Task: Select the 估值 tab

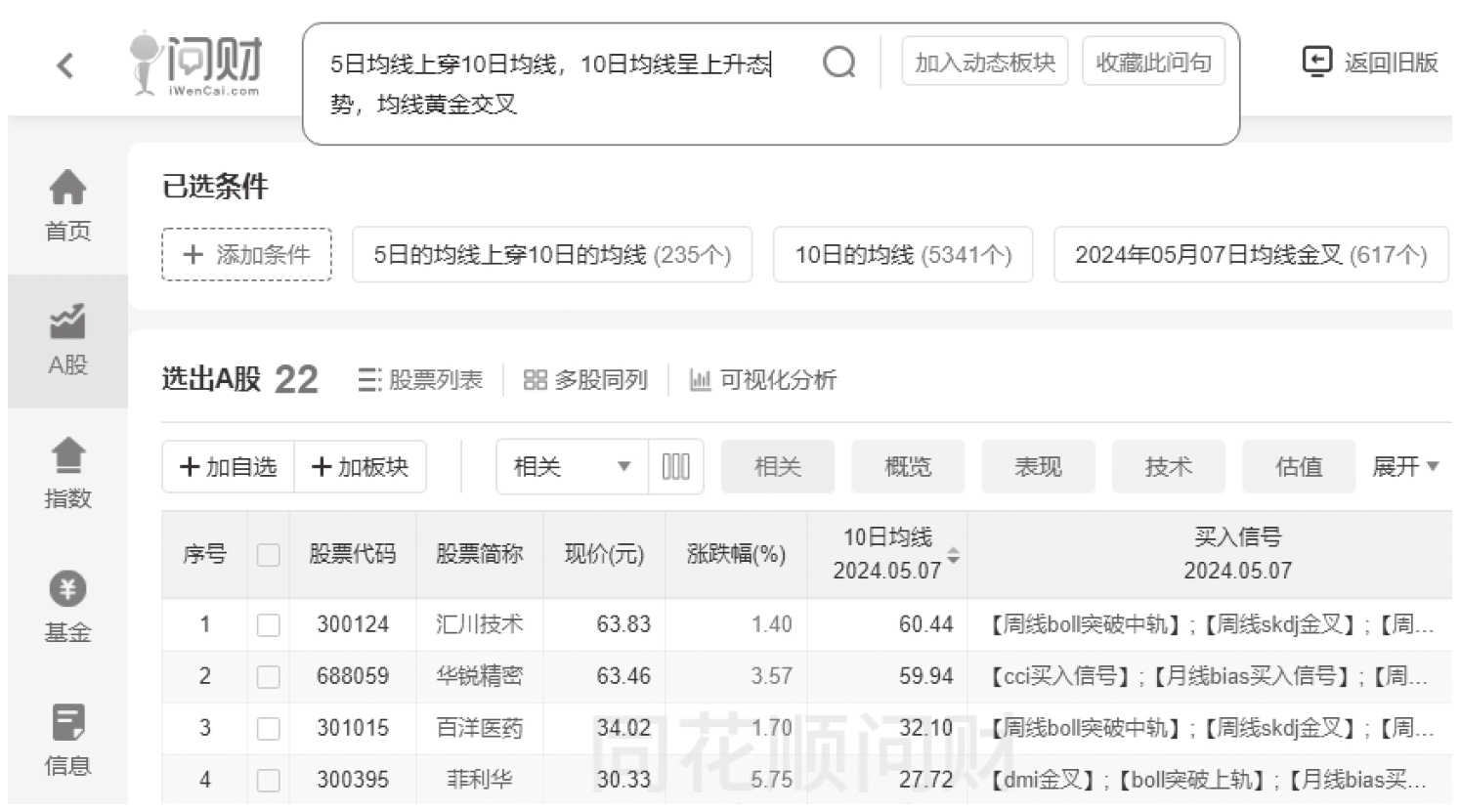Action: [x=1299, y=466]
